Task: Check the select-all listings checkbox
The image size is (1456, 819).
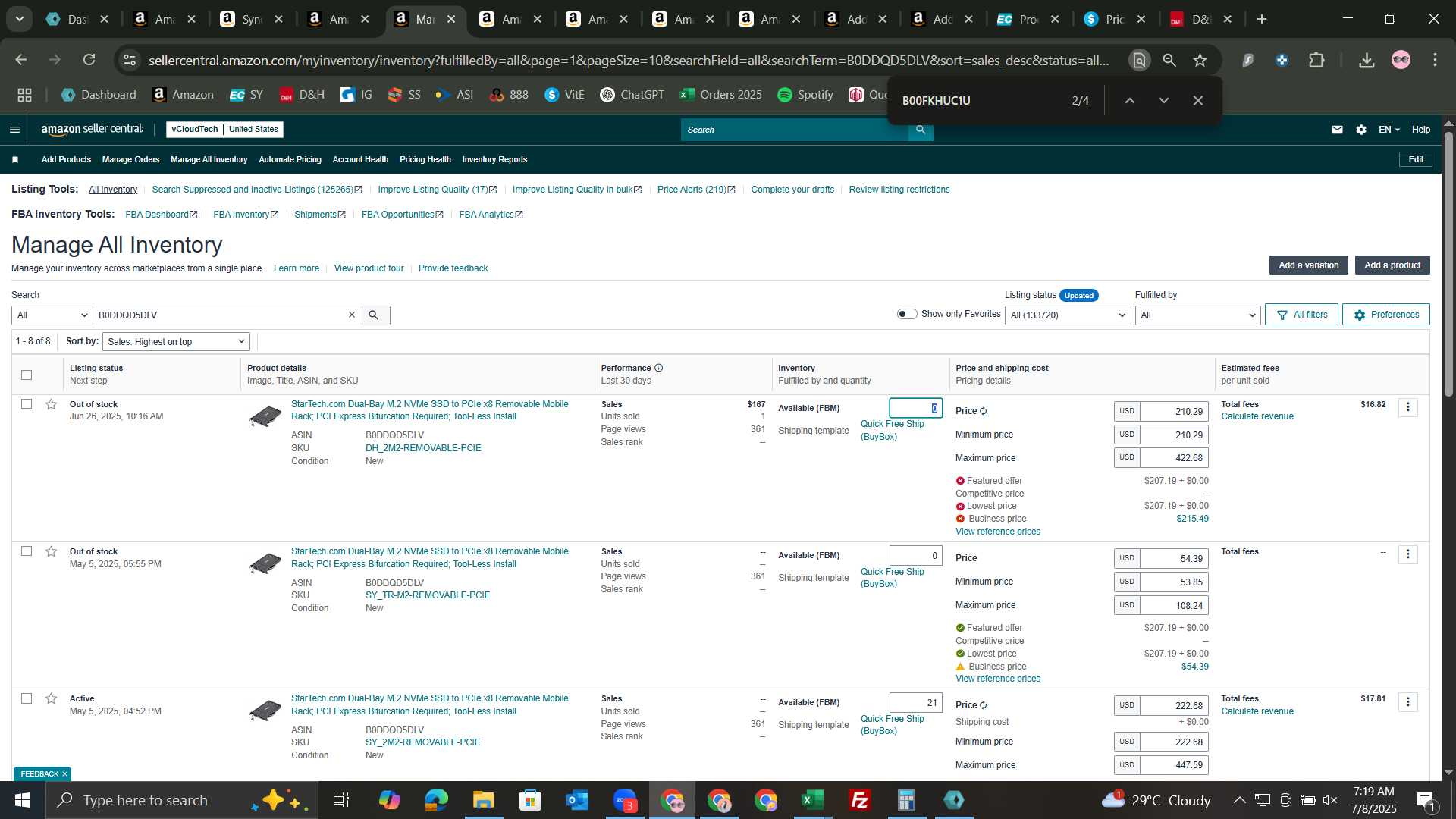Action: pos(27,375)
